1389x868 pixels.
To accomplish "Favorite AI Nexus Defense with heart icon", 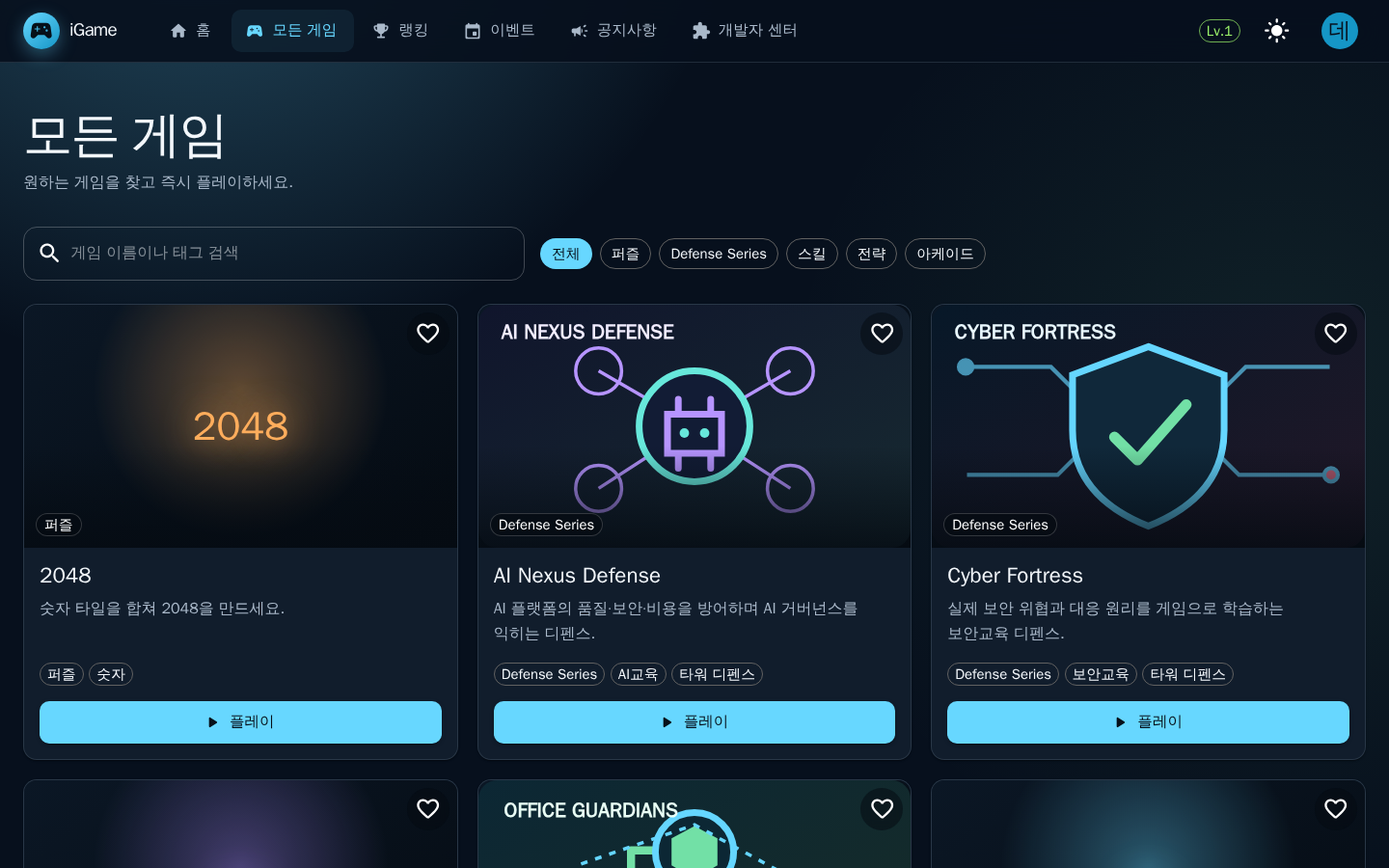I will pos(882,333).
